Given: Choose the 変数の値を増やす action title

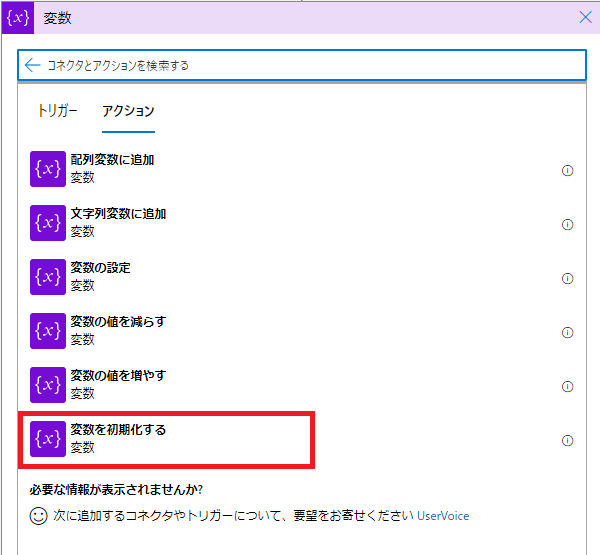Looking at the screenshot, I should 118,375.
